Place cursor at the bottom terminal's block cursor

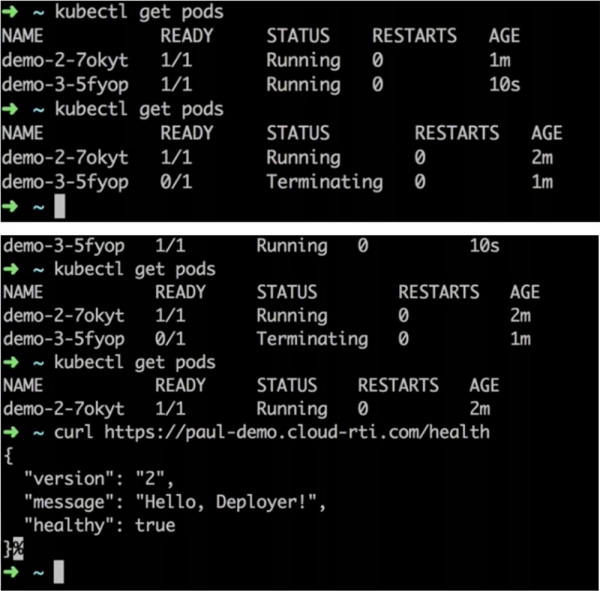click(59, 571)
